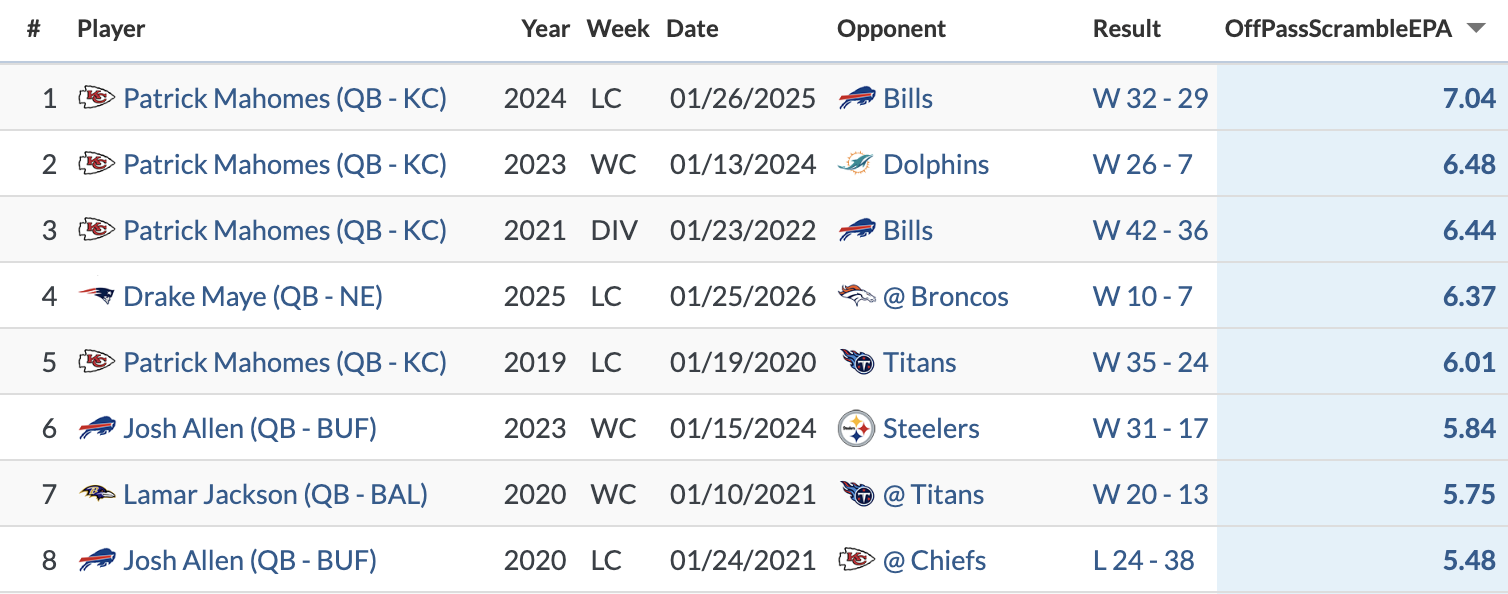Open the L 24 - 38 game result
This screenshot has height=594, width=1508.
pos(1143,560)
